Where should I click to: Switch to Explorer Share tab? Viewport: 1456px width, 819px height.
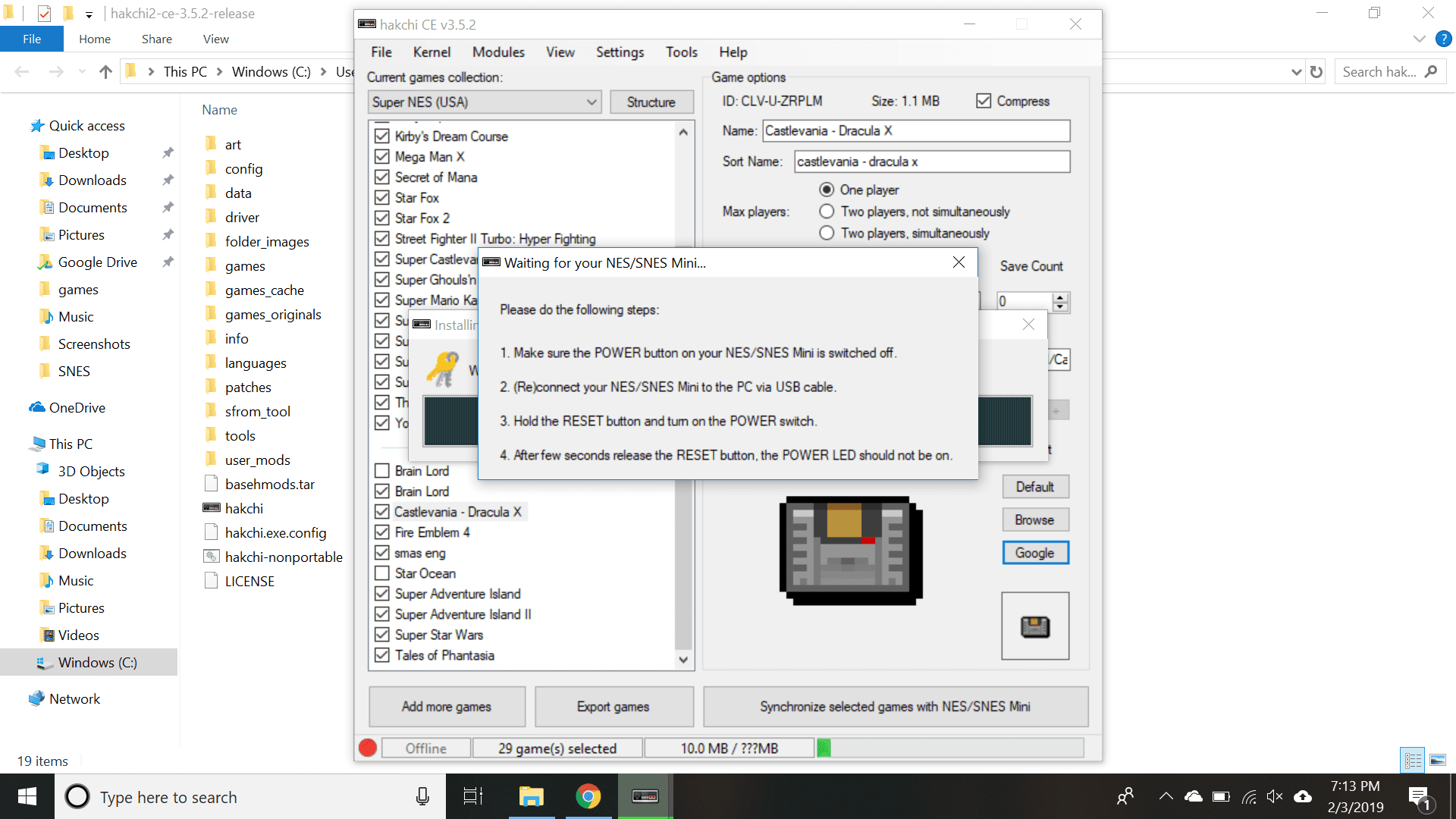coord(156,39)
